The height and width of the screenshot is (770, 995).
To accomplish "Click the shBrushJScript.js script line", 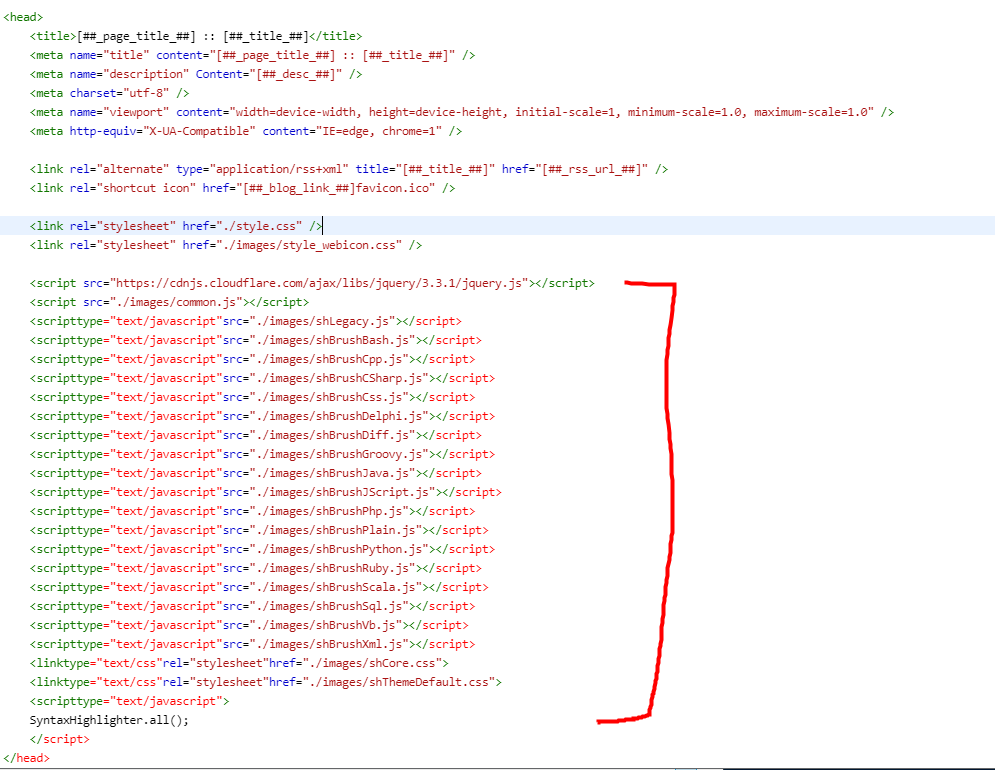I will pos(265,493).
